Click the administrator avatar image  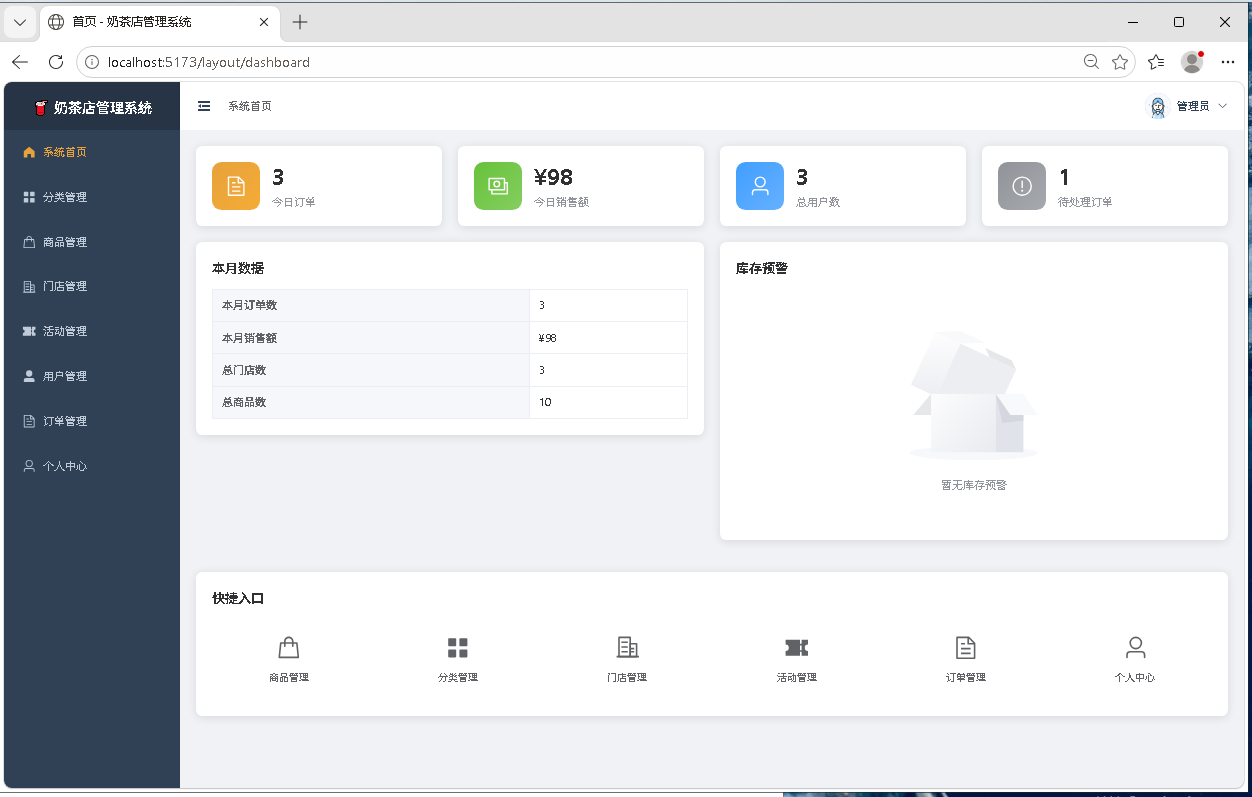(1158, 106)
